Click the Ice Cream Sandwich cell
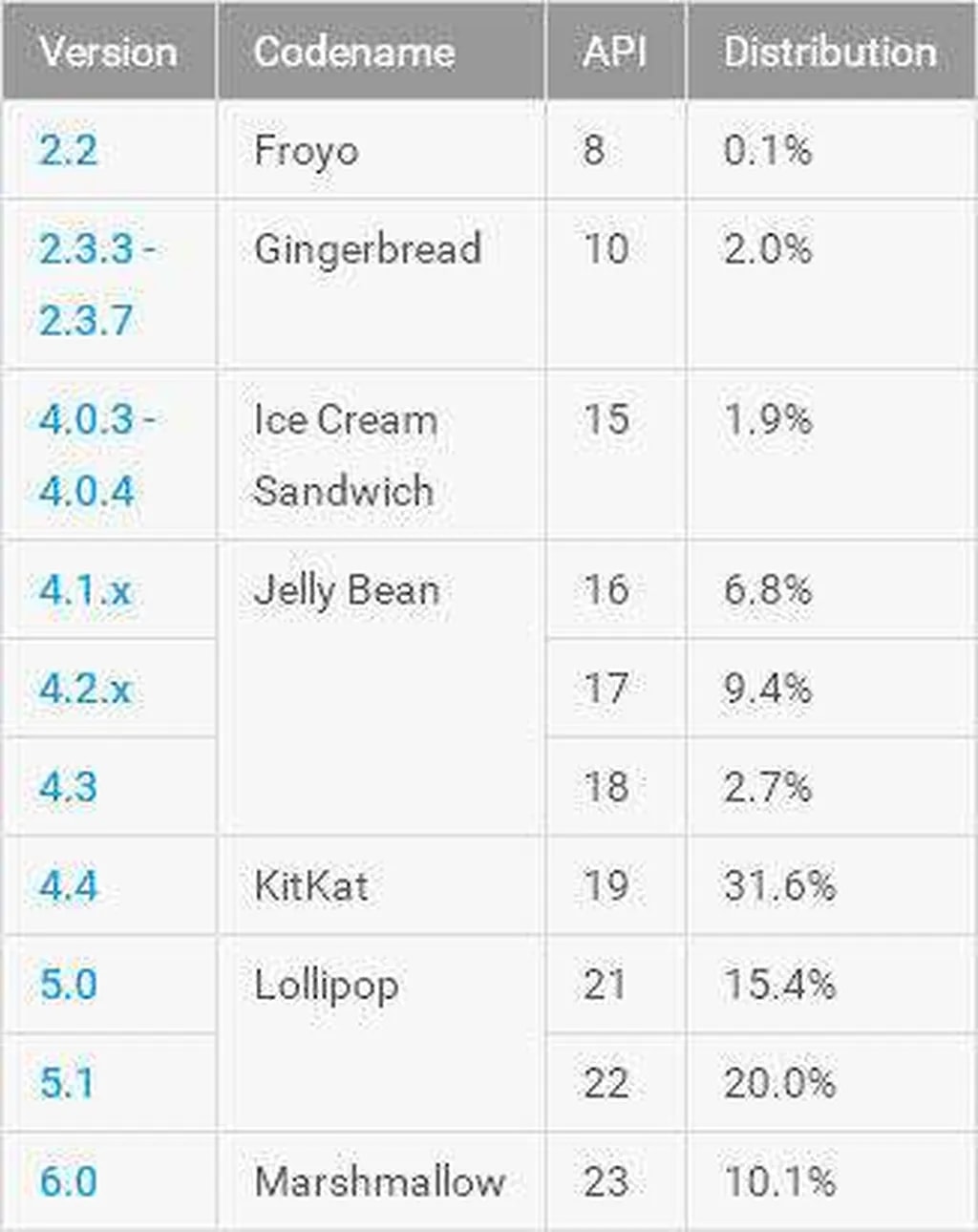The height and width of the screenshot is (1232, 978). pyautogui.click(x=345, y=455)
